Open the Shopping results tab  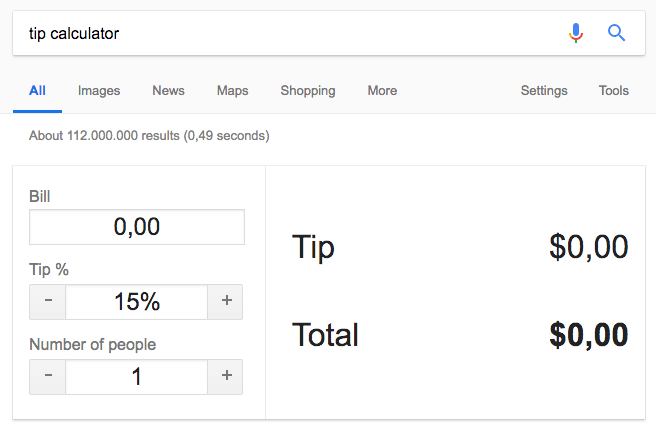[308, 90]
